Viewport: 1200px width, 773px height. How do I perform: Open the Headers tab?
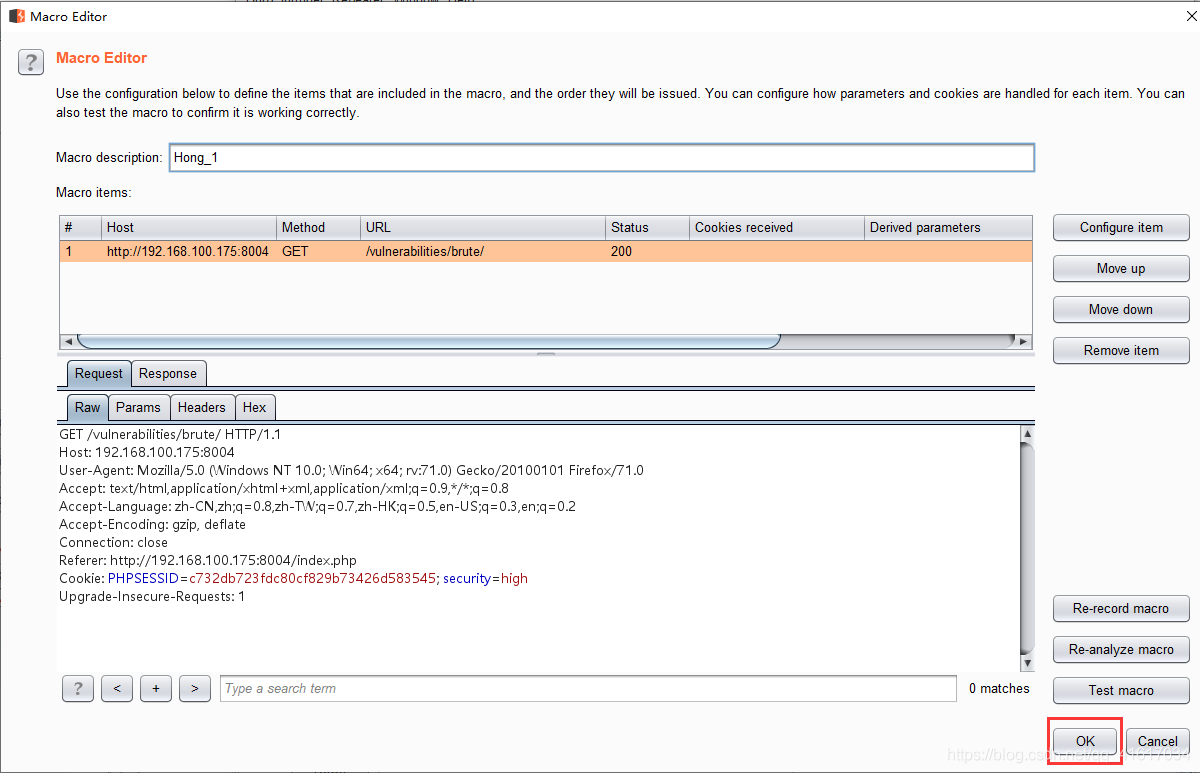202,407
